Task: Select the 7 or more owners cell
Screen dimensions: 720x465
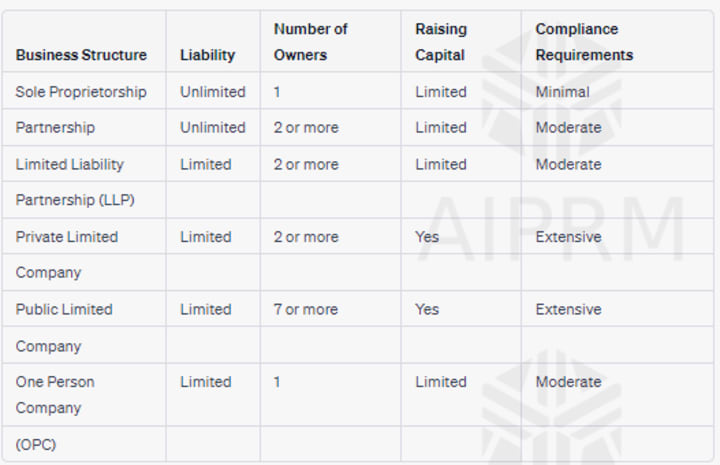Action: pyautogui.click(x=306, y=309)
